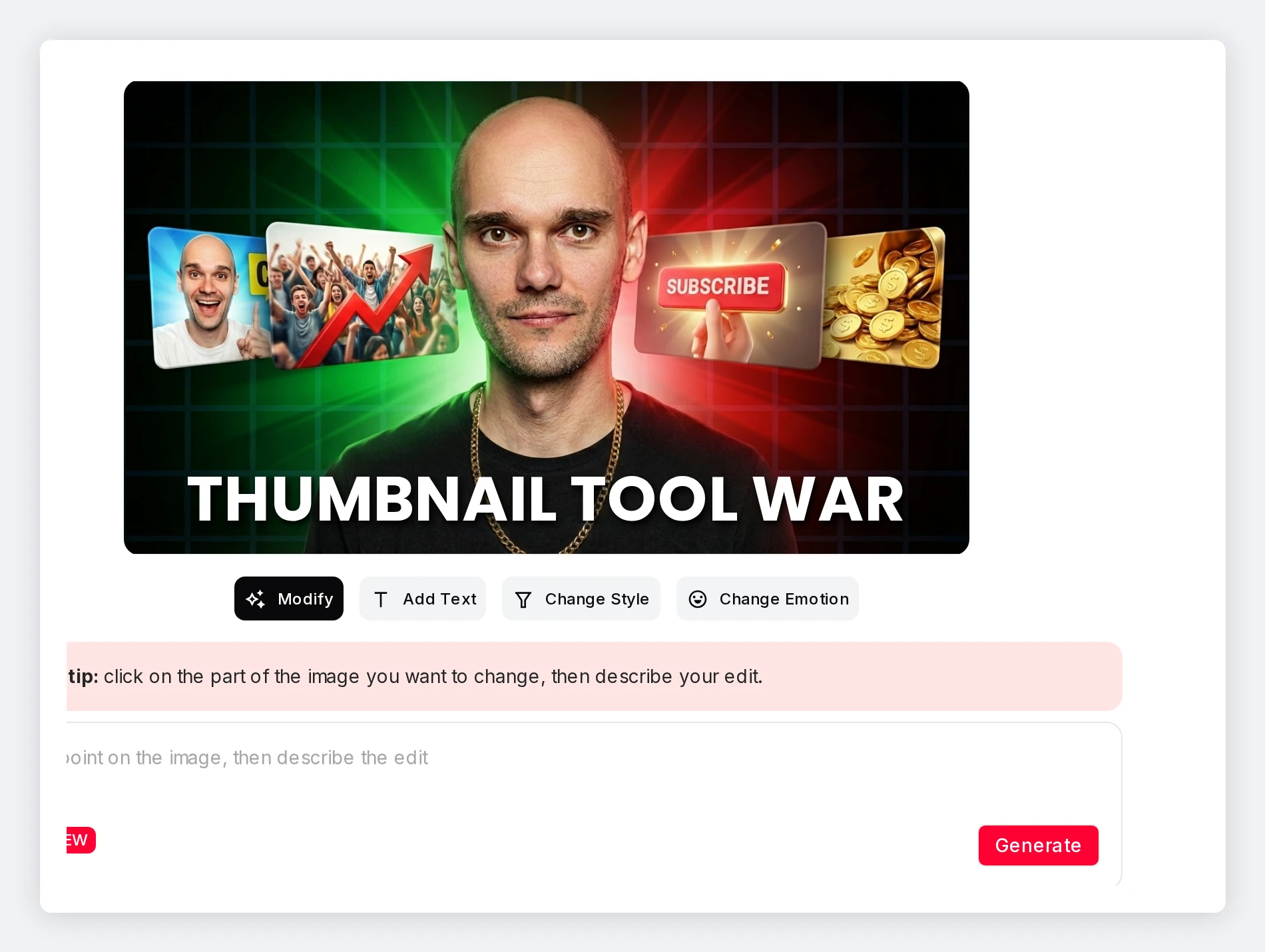The width and height of the screenshot is (1265, 952).
Task: Click the smiling man card on the left
Action: [208, 298]
